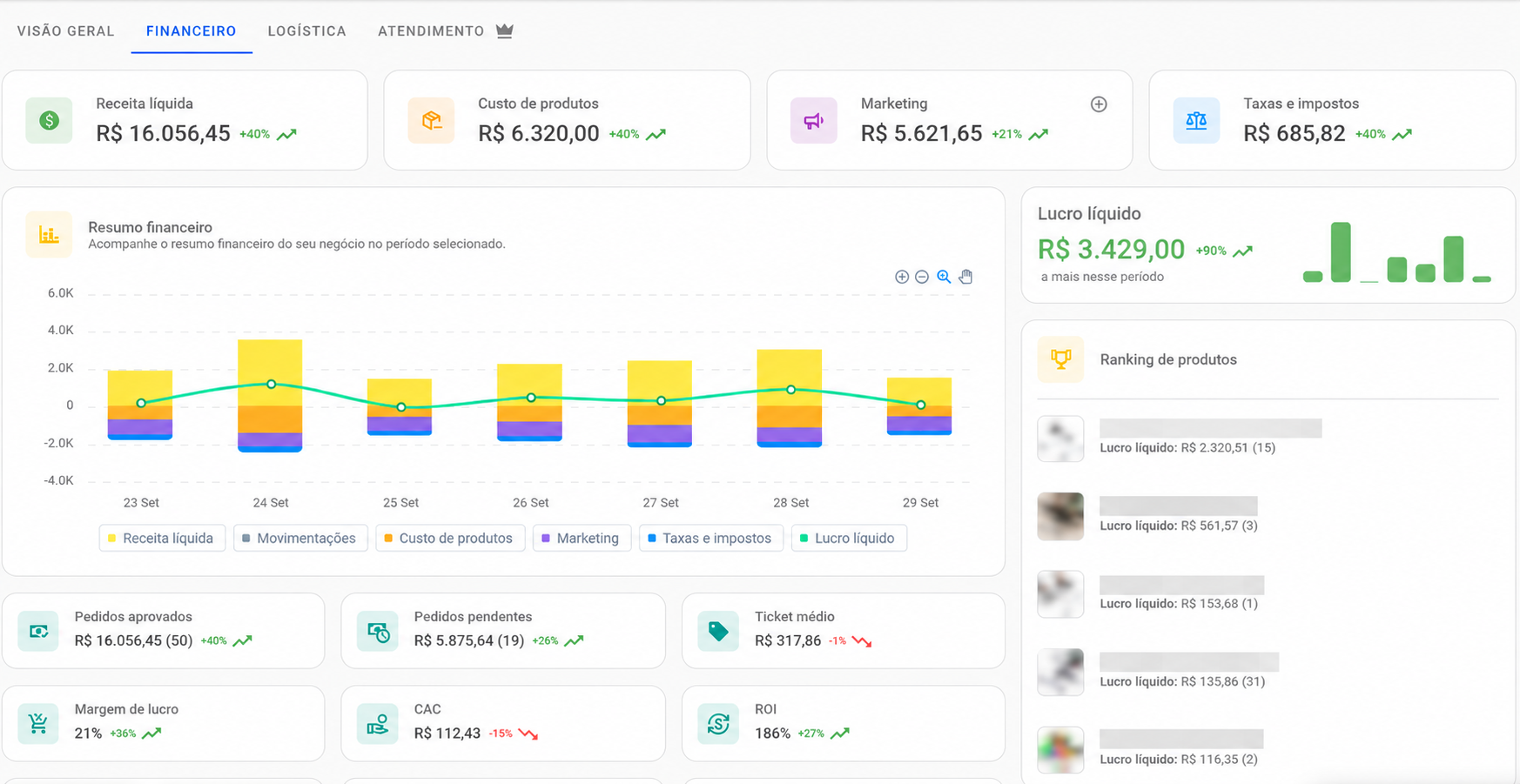Click the yellow chart Resumo financeiro icon

(49, 235)
